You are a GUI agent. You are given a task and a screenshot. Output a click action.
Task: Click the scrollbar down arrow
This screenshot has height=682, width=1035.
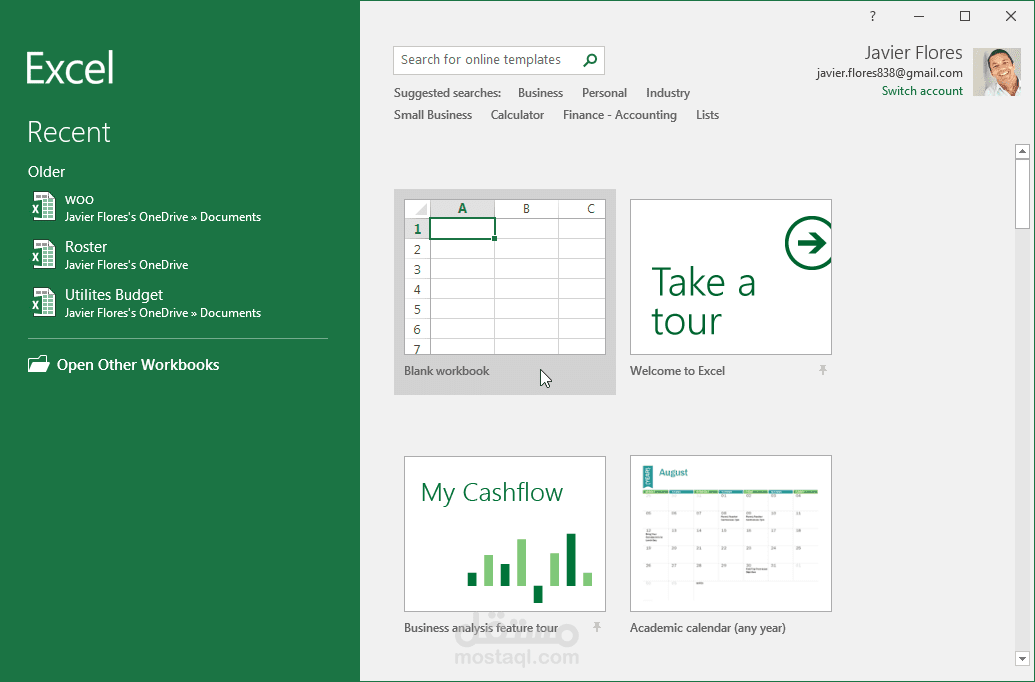(1022, 658)
